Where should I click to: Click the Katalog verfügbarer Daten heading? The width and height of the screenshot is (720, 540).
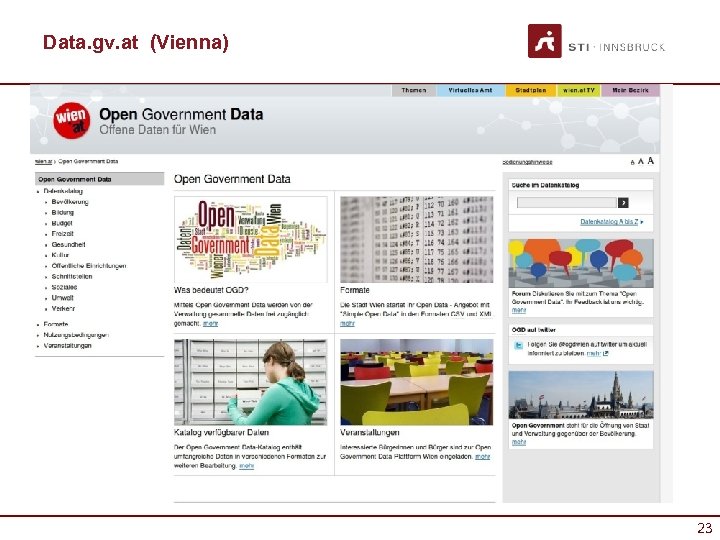click(x=221, y=433)
